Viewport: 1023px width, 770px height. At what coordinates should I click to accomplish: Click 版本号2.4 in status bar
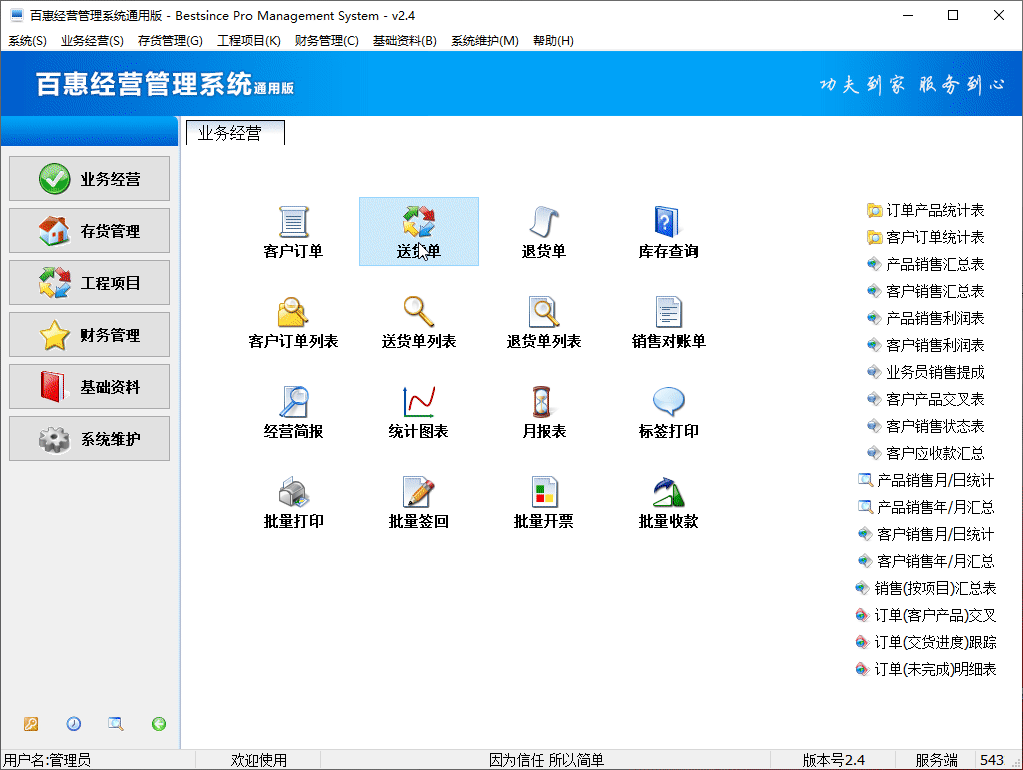click(x=833, y=760)
